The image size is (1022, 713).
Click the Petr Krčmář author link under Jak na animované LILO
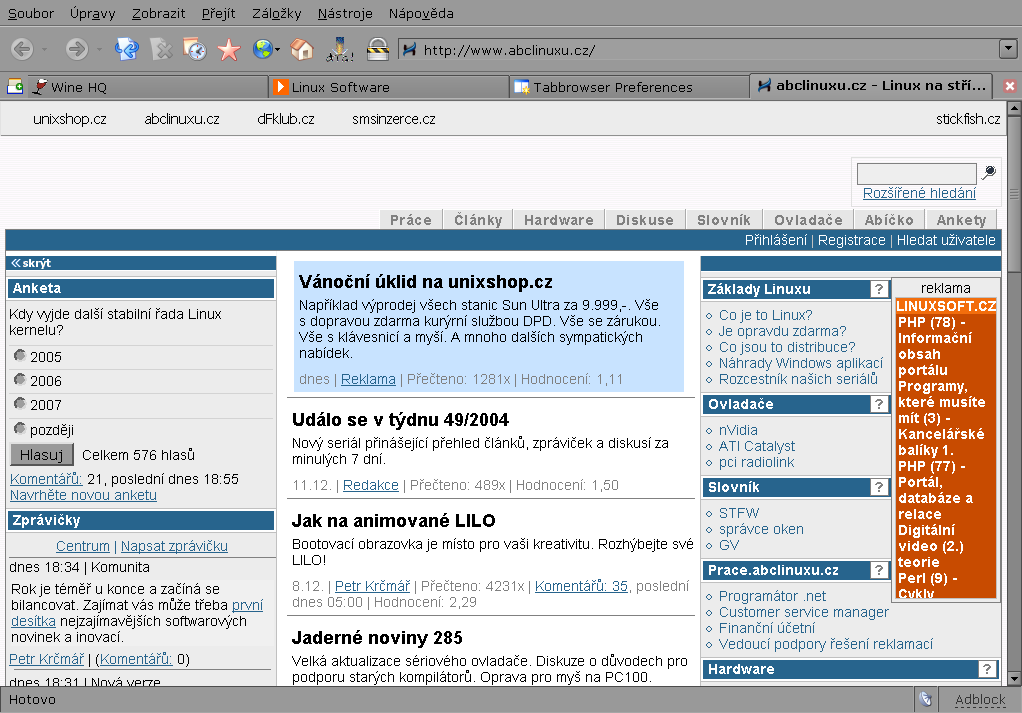(372, 586)
